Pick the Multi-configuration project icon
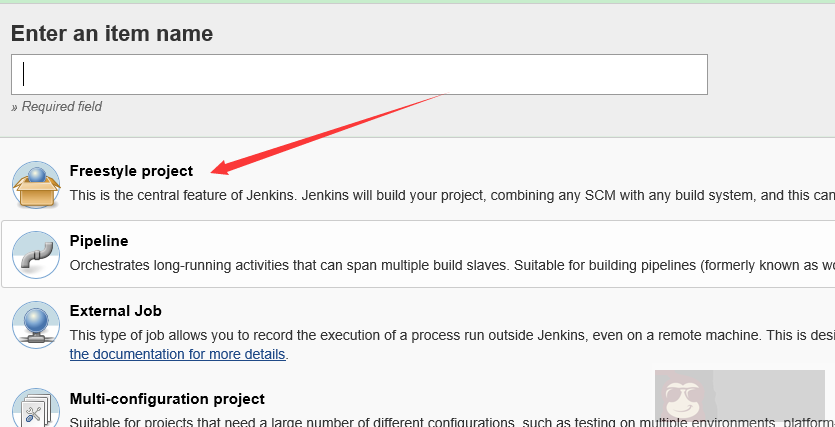 click(x=36, y=408)
